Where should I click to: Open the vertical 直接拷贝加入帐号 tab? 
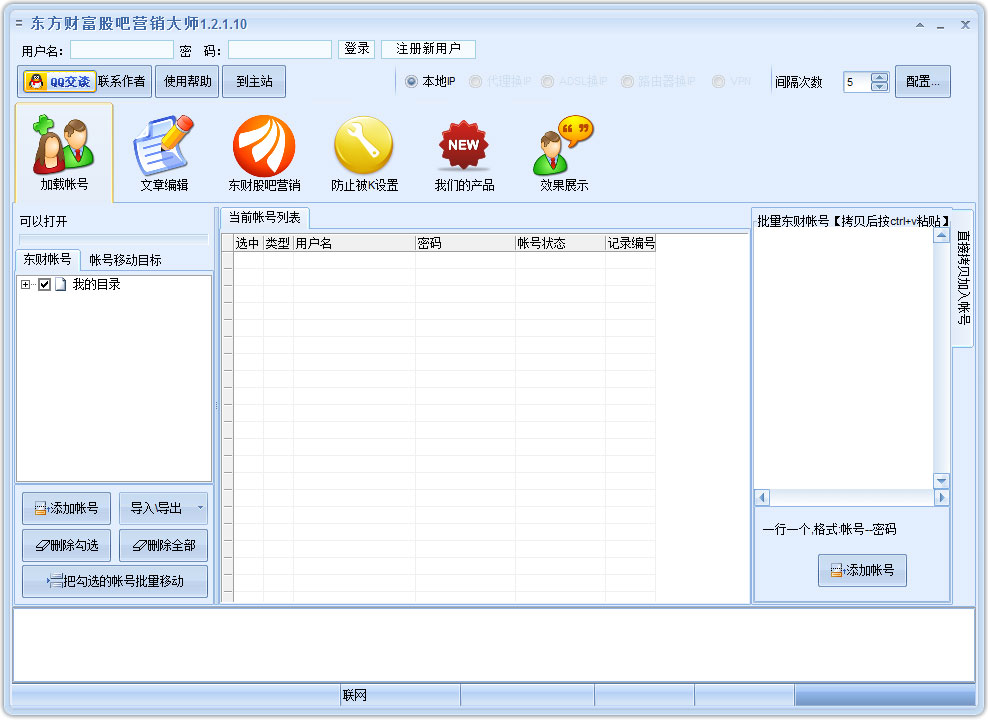point(963,277)
